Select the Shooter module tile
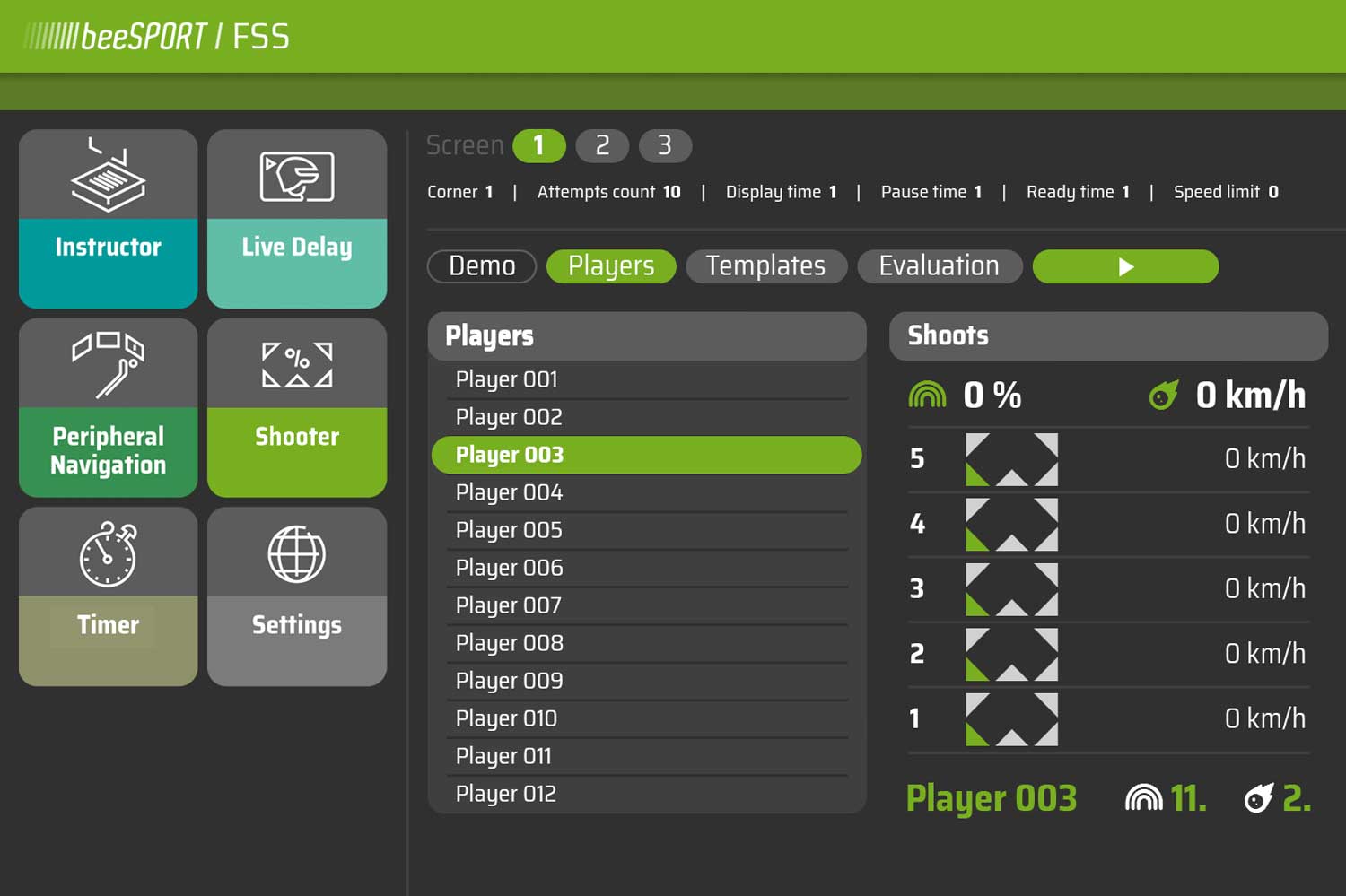 [296, 408]
